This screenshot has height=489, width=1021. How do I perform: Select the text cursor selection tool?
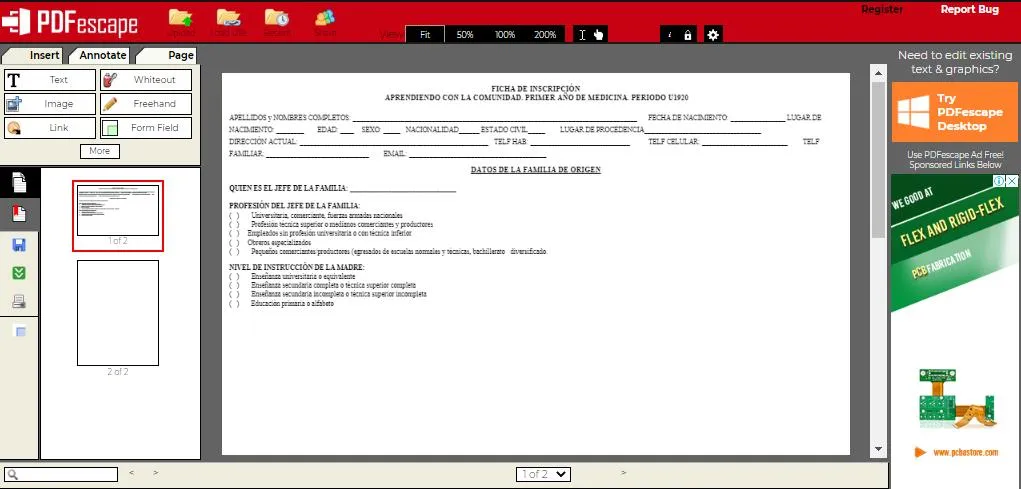coord(582,35)
